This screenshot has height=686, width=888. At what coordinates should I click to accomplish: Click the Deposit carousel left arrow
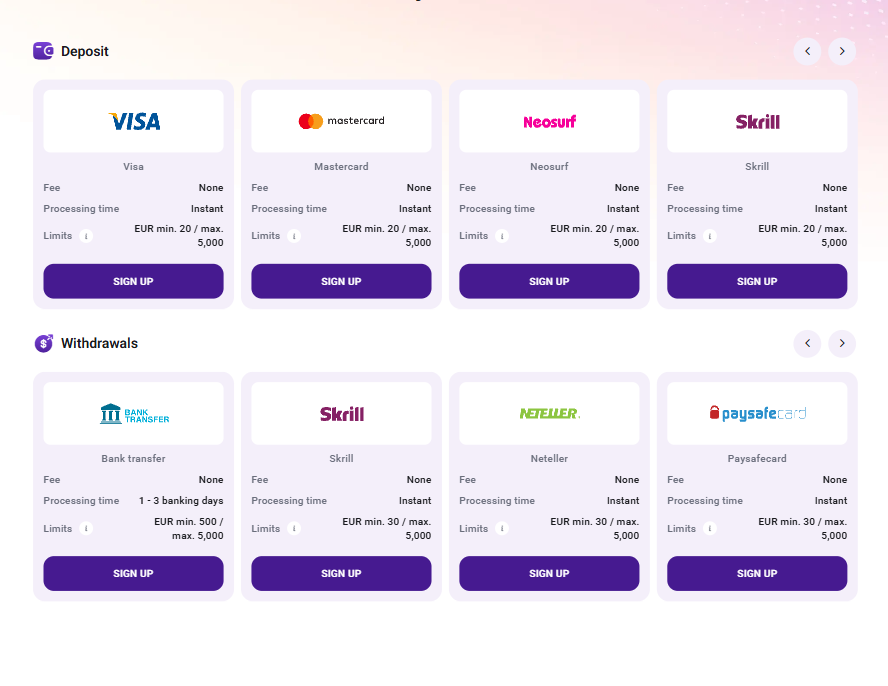(x=807, y=51)
